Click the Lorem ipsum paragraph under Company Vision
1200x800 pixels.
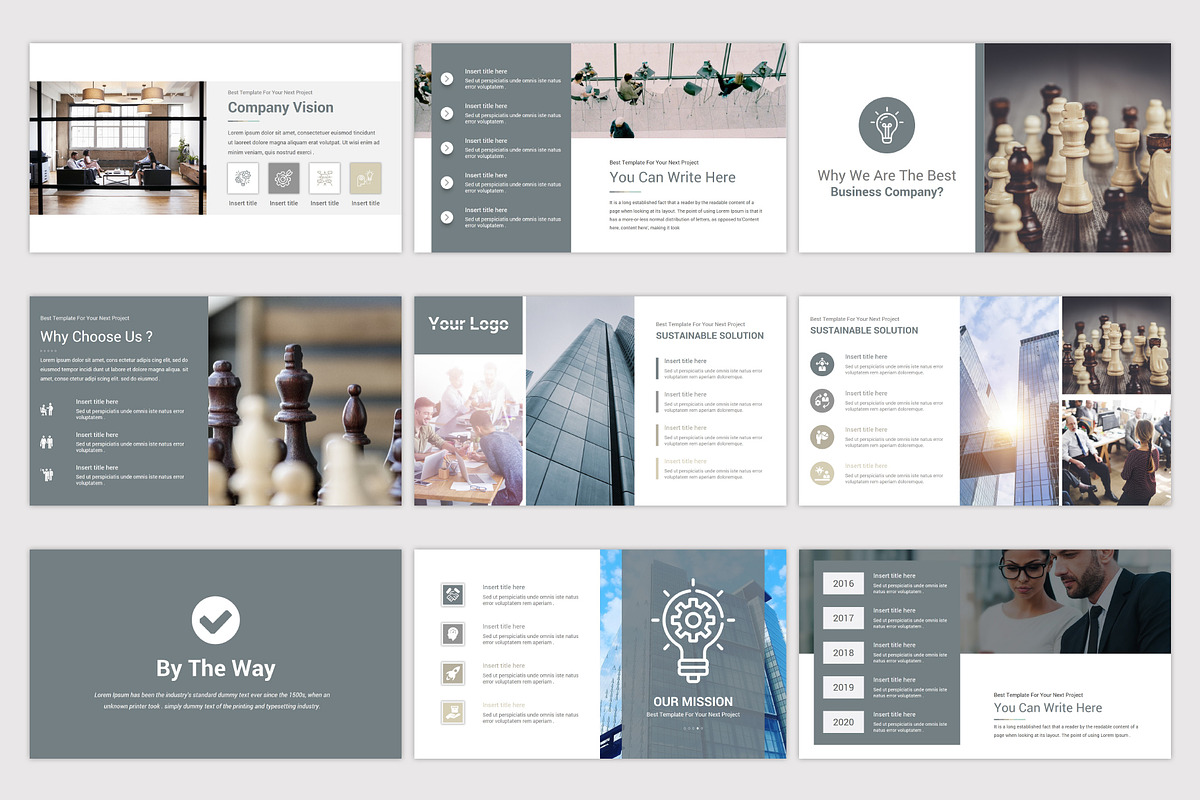pos(302,142)
